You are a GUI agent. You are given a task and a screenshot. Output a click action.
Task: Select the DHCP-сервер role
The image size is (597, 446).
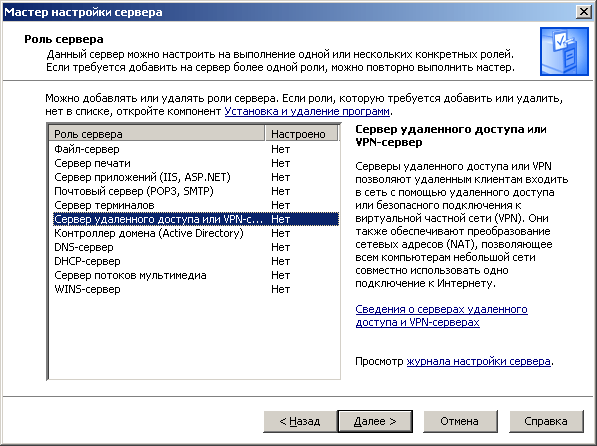pos(196,261)
